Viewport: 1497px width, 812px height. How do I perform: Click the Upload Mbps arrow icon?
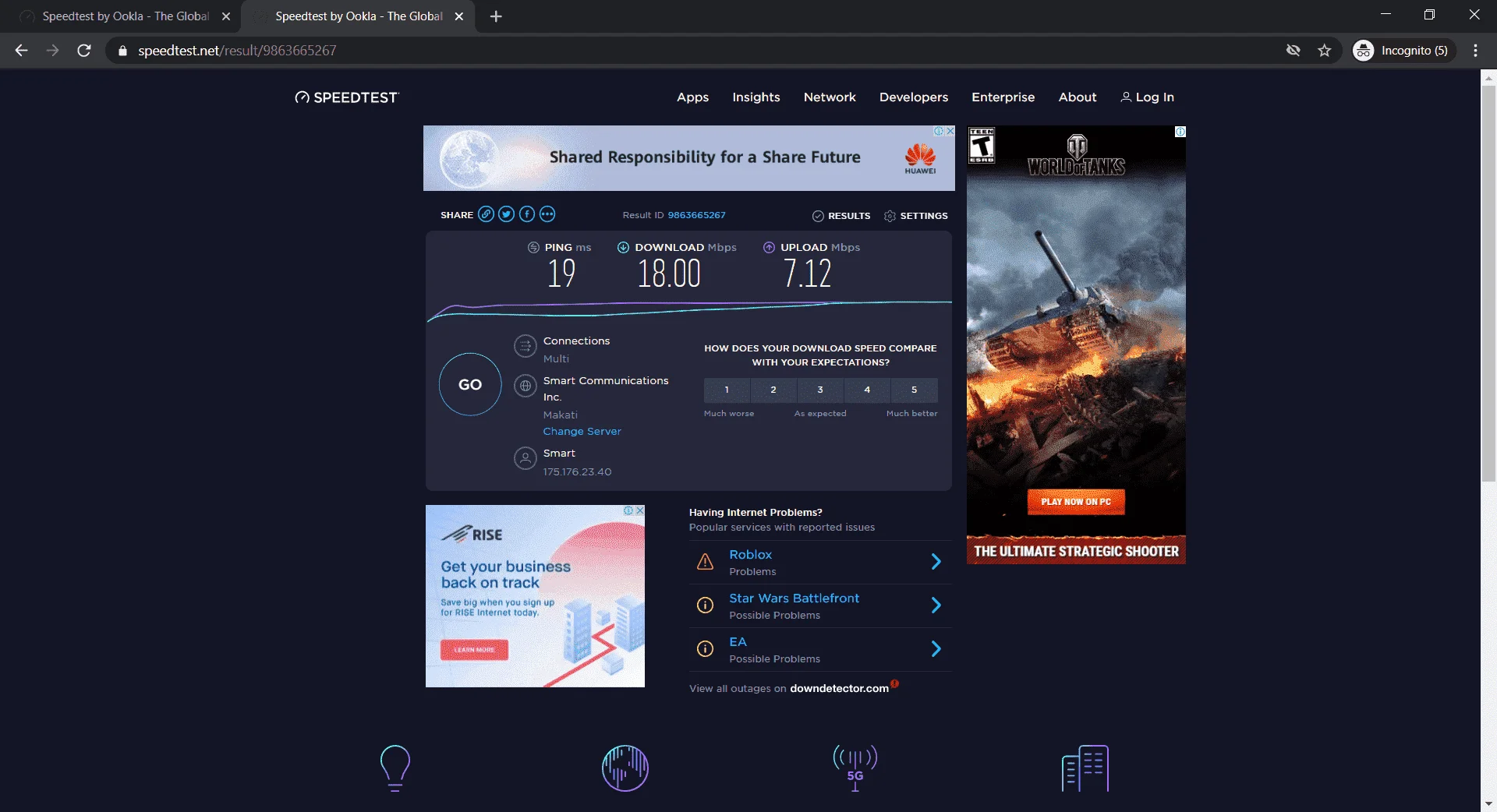[x=769, y=247]
